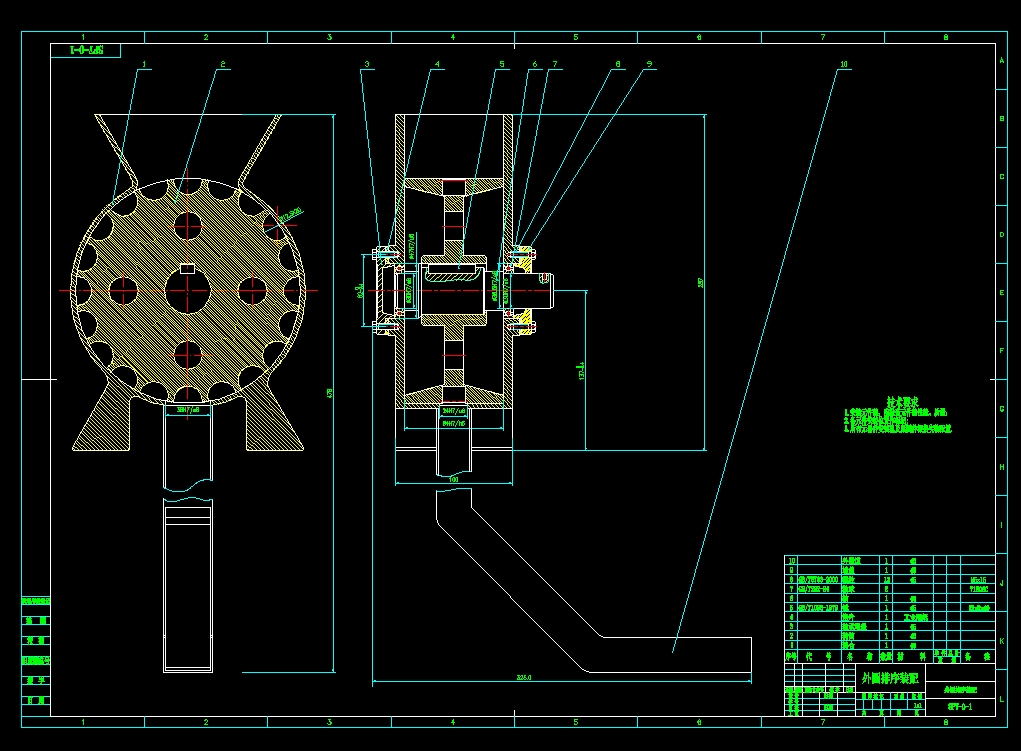Click the 24H7/u8 fit dimension below housing
The height and width of the screenshot is (751, 1021).
(454, 411)
